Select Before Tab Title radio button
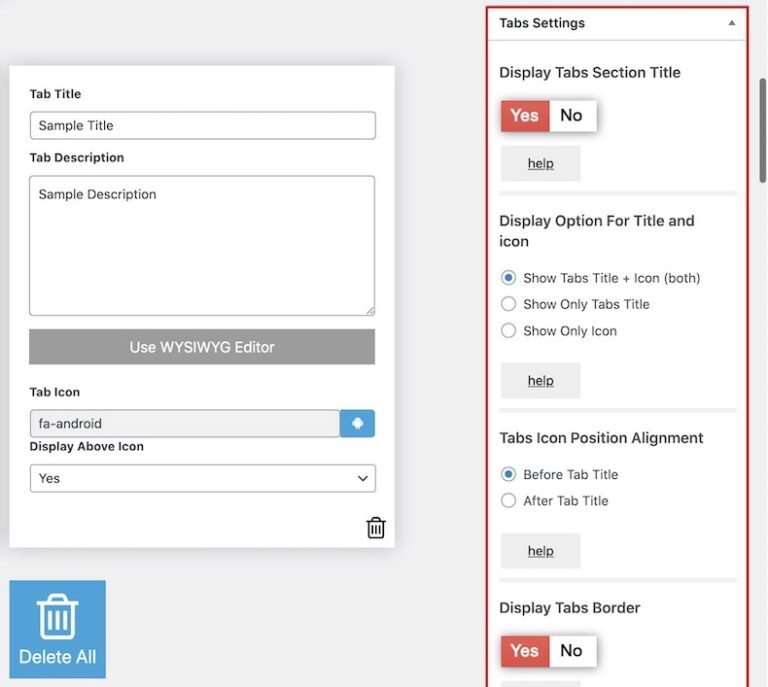 pos(509,474)
